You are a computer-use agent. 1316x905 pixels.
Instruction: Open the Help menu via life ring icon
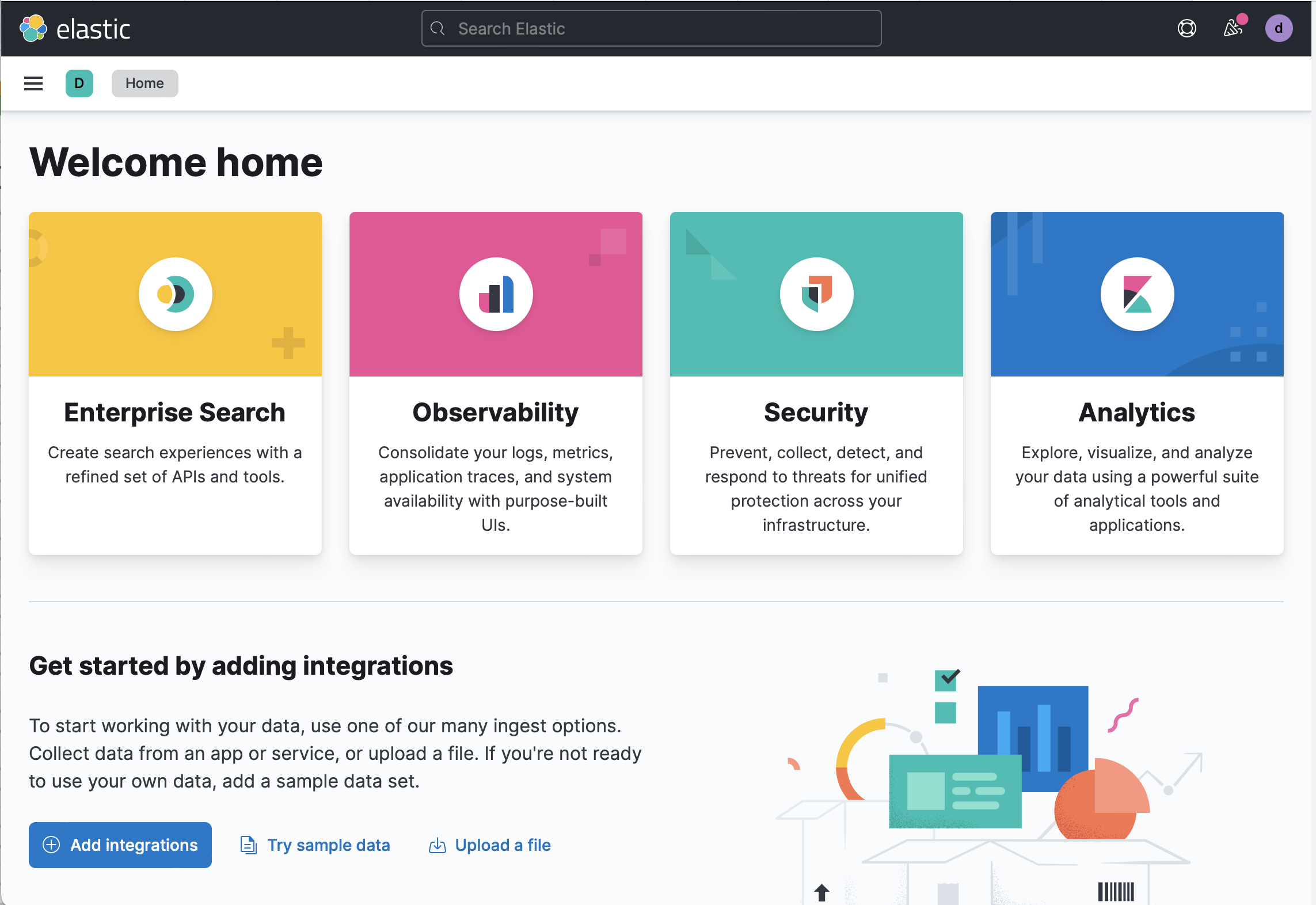click(1186, 28)
